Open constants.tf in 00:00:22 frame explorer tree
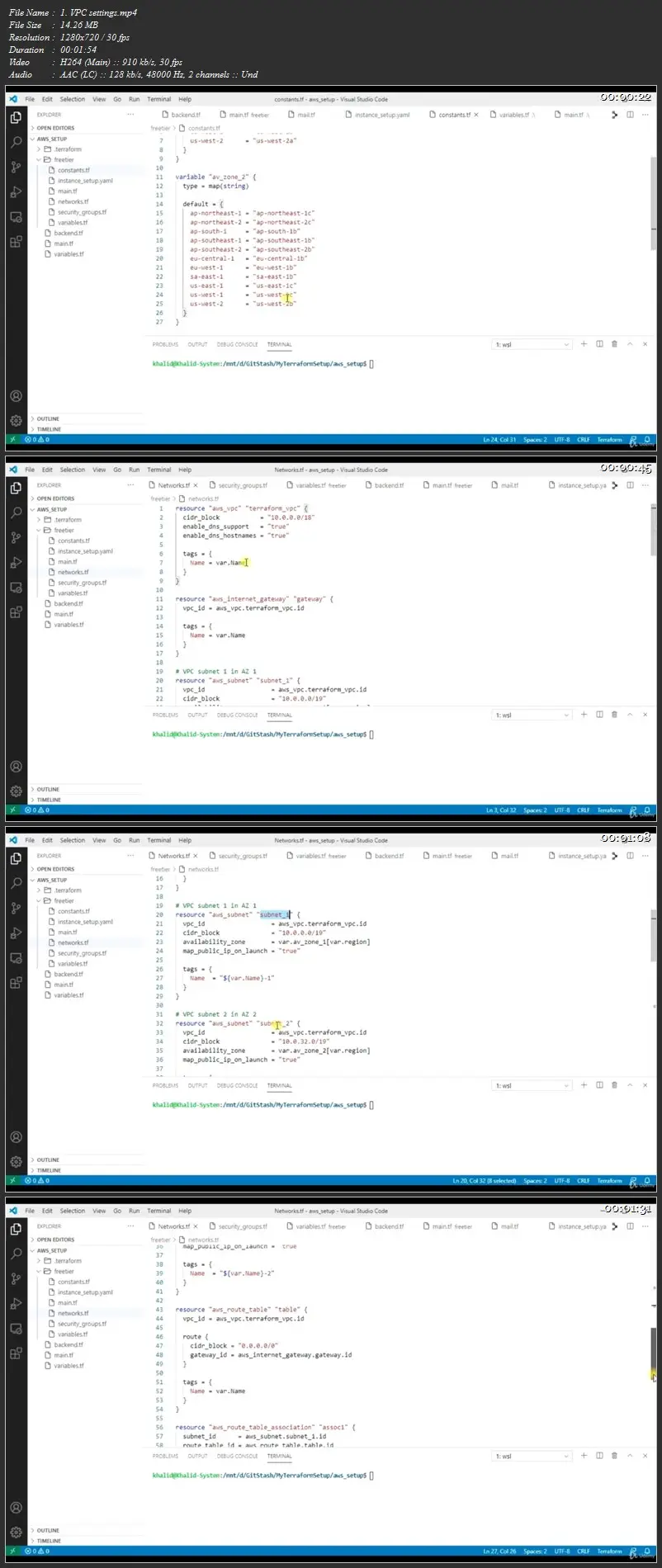Screen dimensions: 662x1568 coord(73,170)
